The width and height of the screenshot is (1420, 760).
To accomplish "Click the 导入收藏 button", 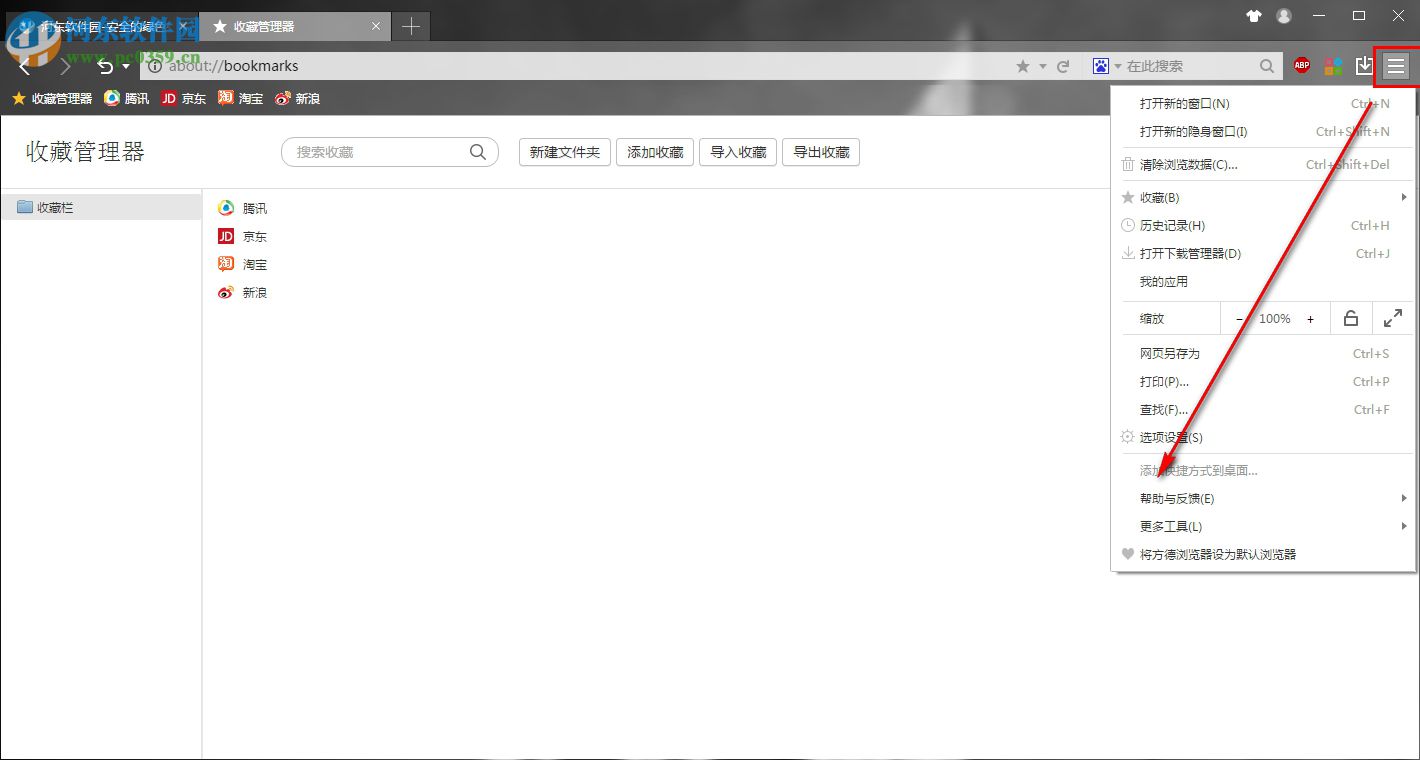I will [x=737, y=152].
